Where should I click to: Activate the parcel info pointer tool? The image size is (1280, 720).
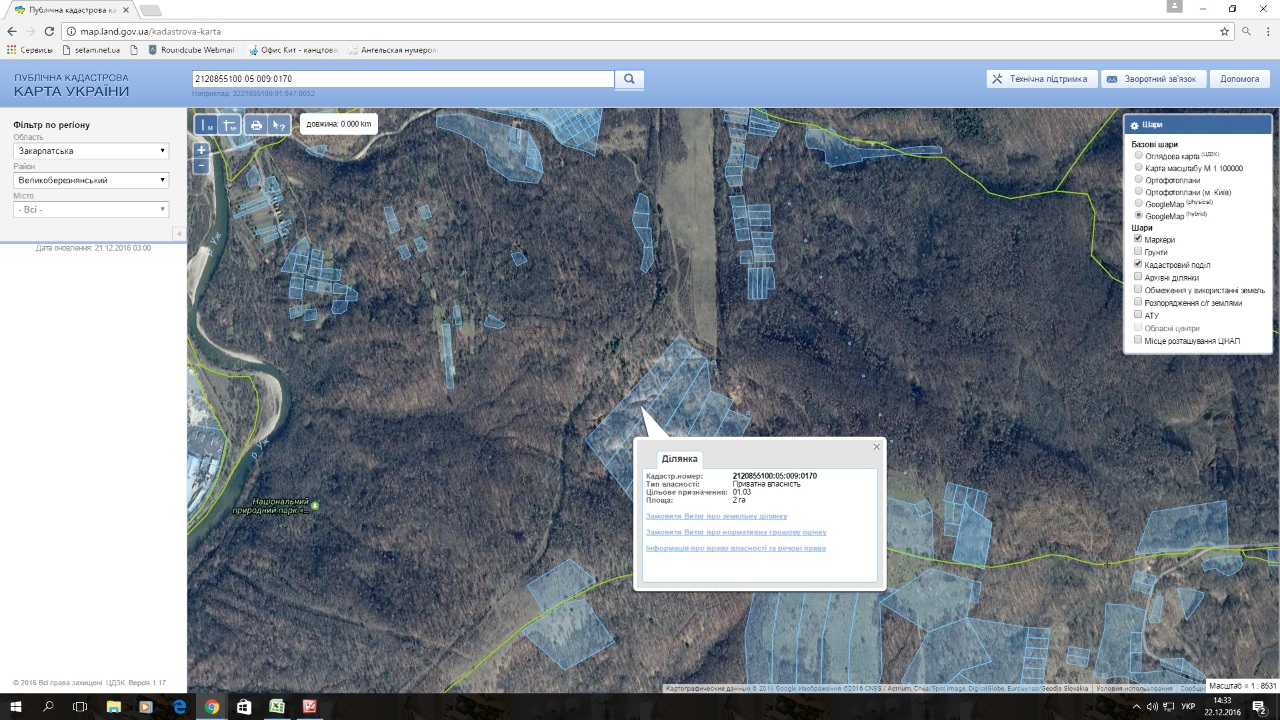click(279, 125)
